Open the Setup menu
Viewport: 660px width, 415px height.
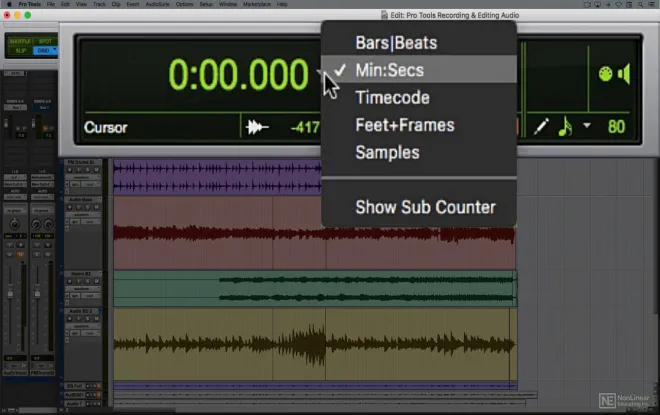point(206,4)
